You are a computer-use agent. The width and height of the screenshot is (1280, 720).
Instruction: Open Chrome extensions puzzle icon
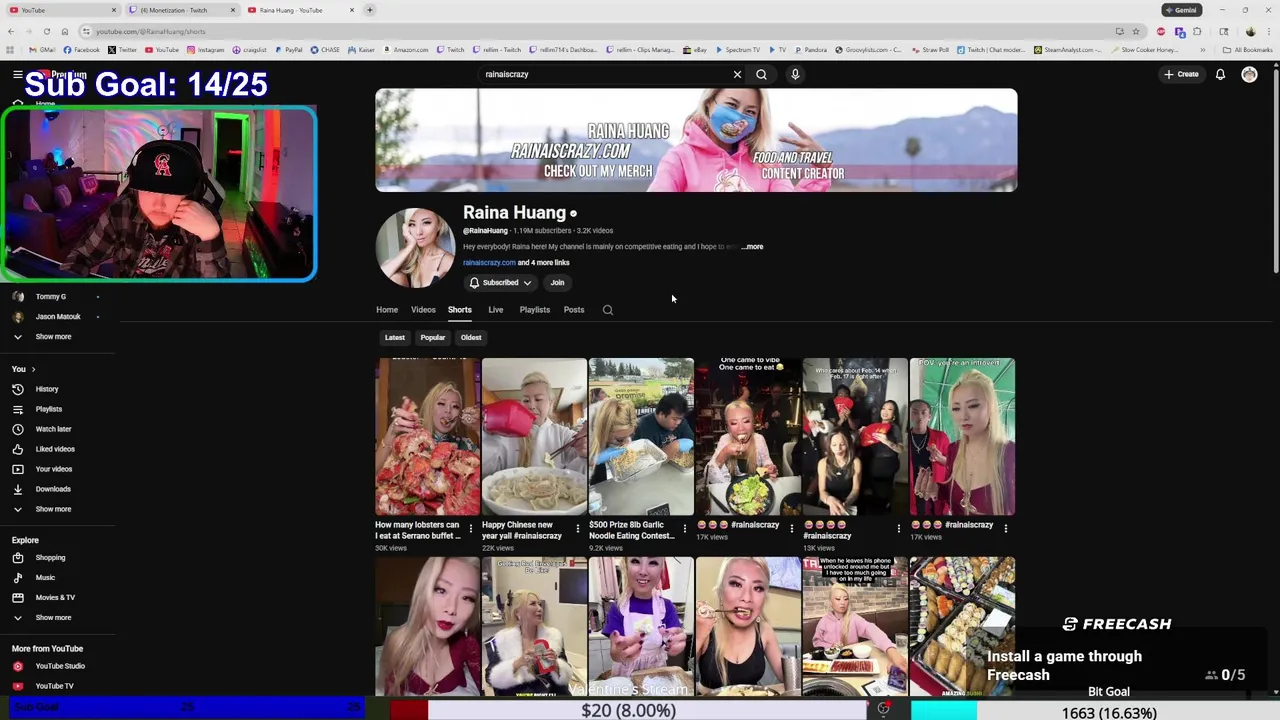(x=1197, y=31)
